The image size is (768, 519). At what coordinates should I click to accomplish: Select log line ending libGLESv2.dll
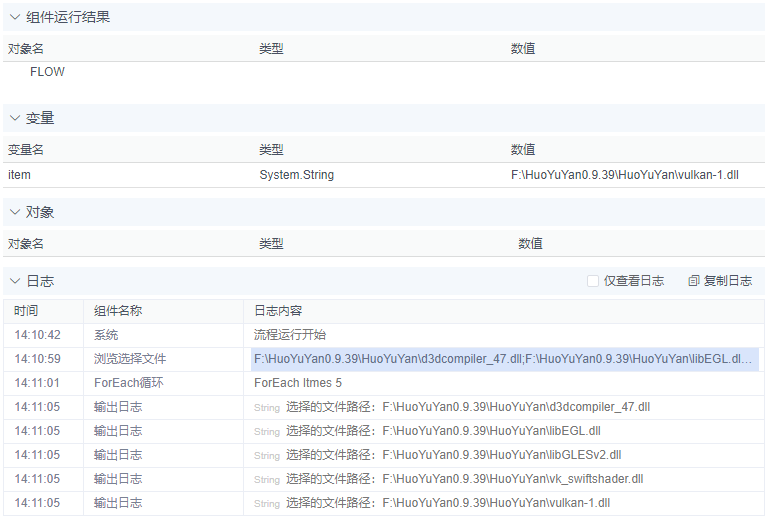384,455
